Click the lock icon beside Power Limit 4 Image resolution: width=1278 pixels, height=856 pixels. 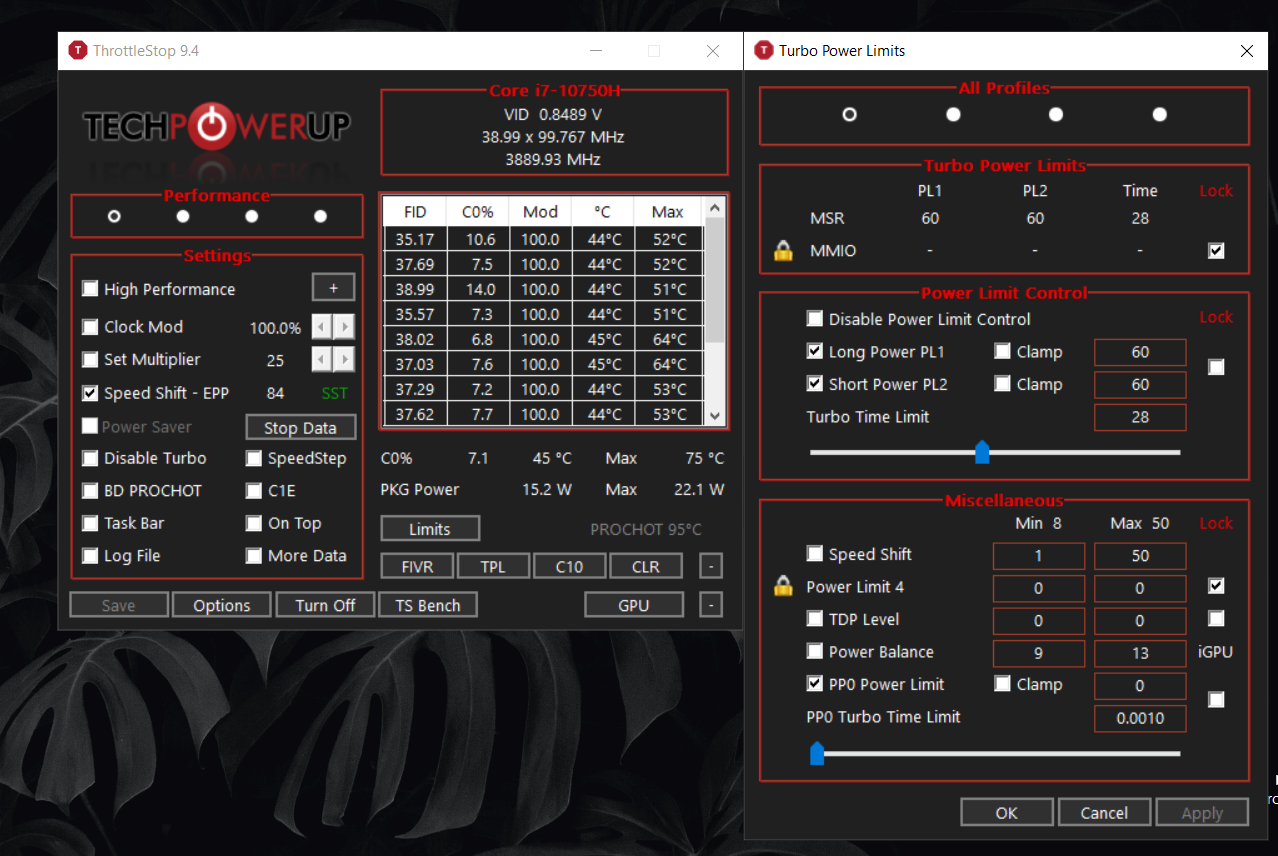click(784, 587)
